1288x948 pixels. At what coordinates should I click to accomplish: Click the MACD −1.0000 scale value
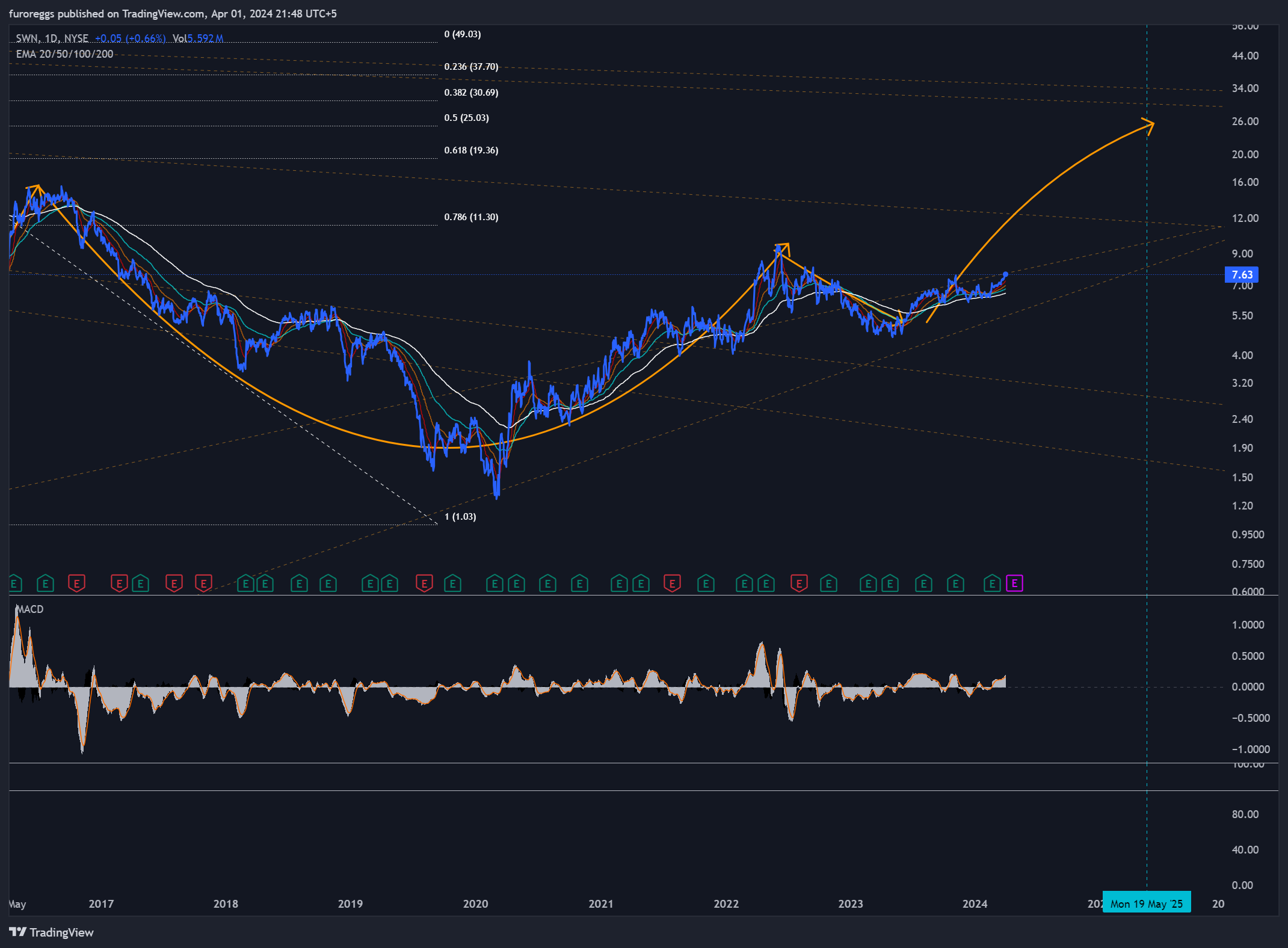1251,749
